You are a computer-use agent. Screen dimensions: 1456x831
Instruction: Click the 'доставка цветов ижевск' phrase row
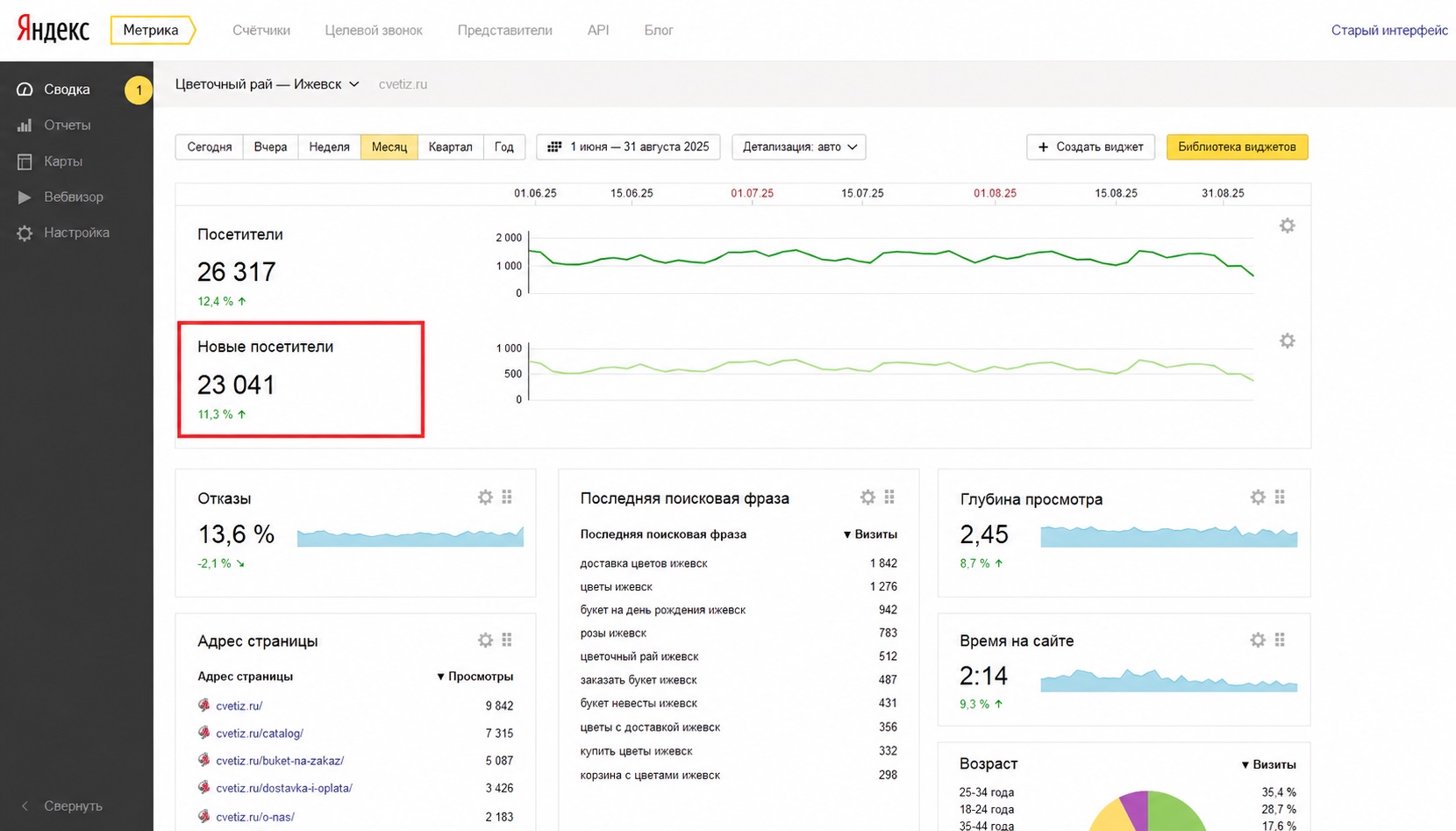(x=739, y=563)
